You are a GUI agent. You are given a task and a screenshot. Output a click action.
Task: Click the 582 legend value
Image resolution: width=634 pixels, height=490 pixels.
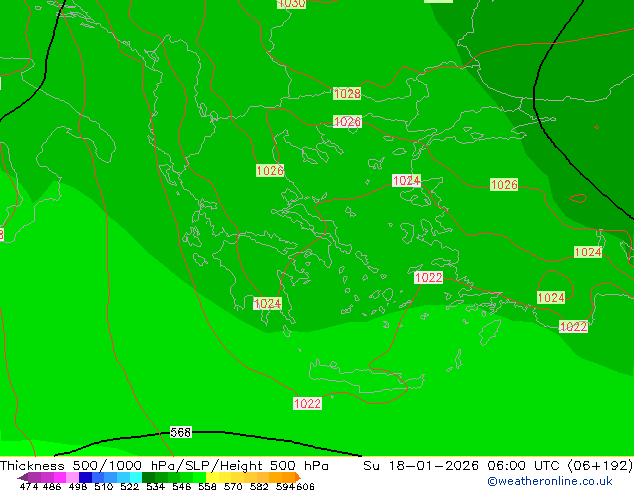(259, 486)
